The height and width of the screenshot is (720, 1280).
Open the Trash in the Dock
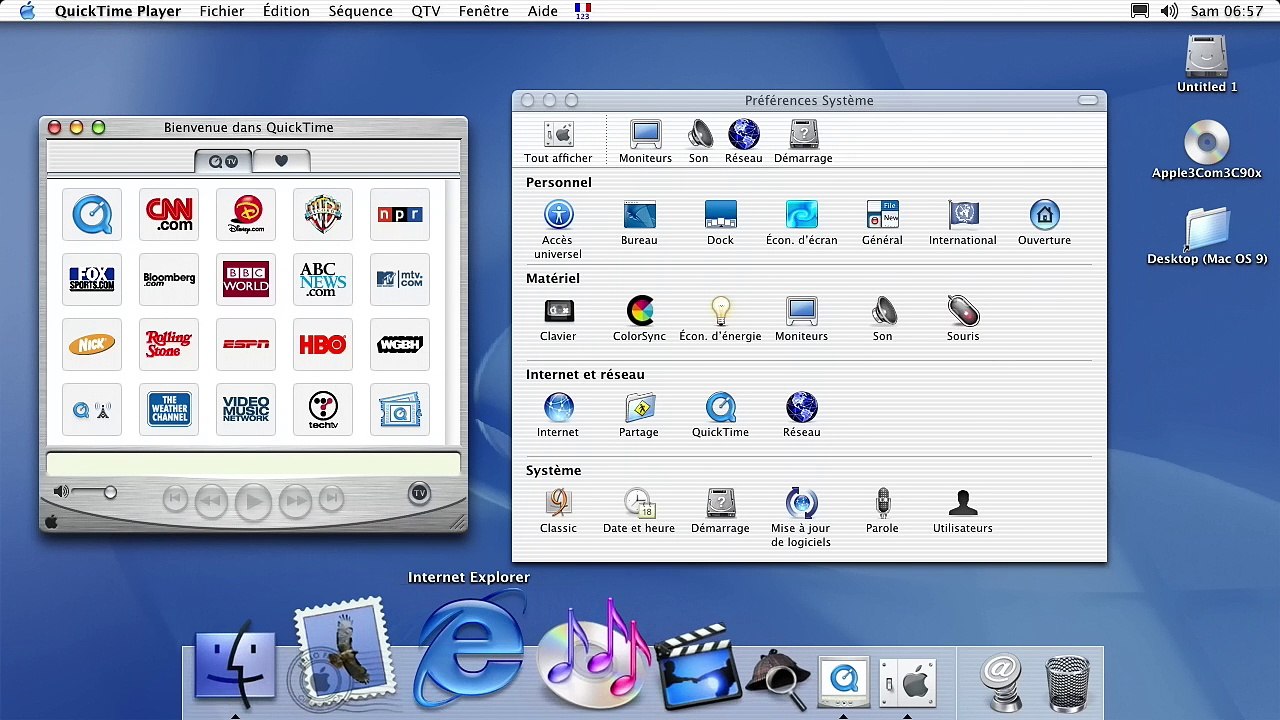click(x=1067, y=682)
